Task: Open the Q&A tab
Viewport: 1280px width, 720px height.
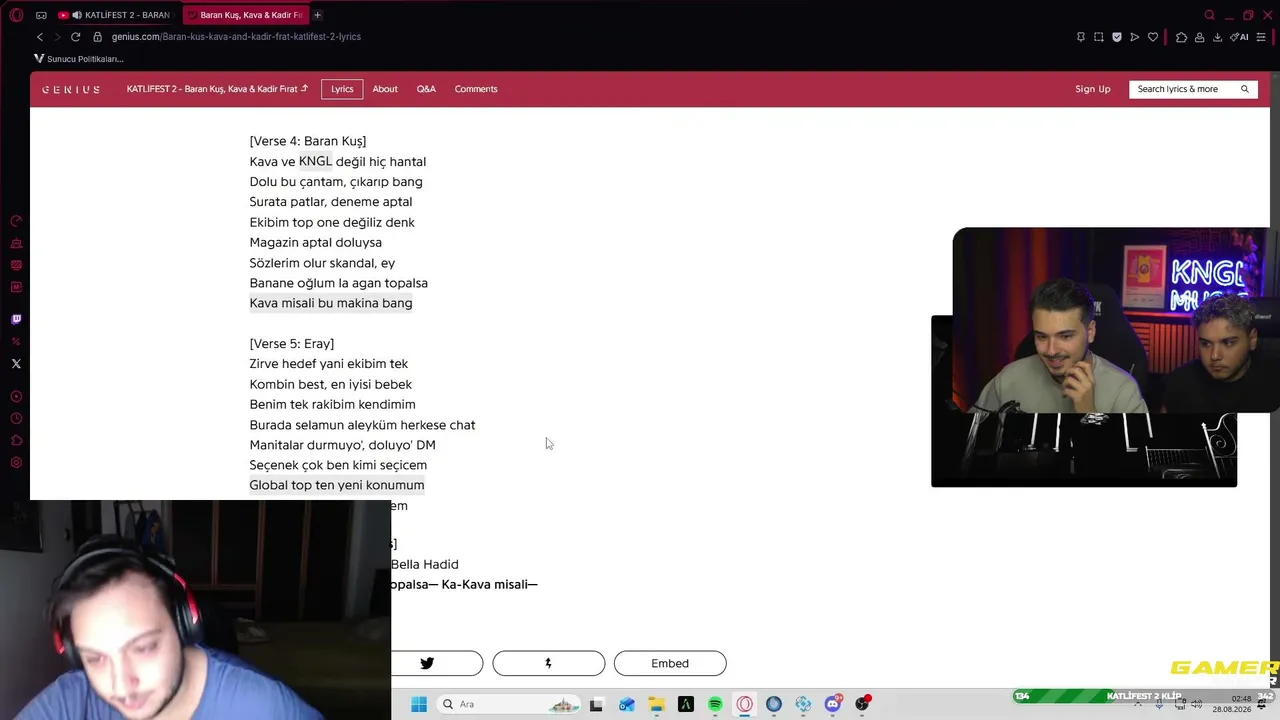Action: [426, 89]
